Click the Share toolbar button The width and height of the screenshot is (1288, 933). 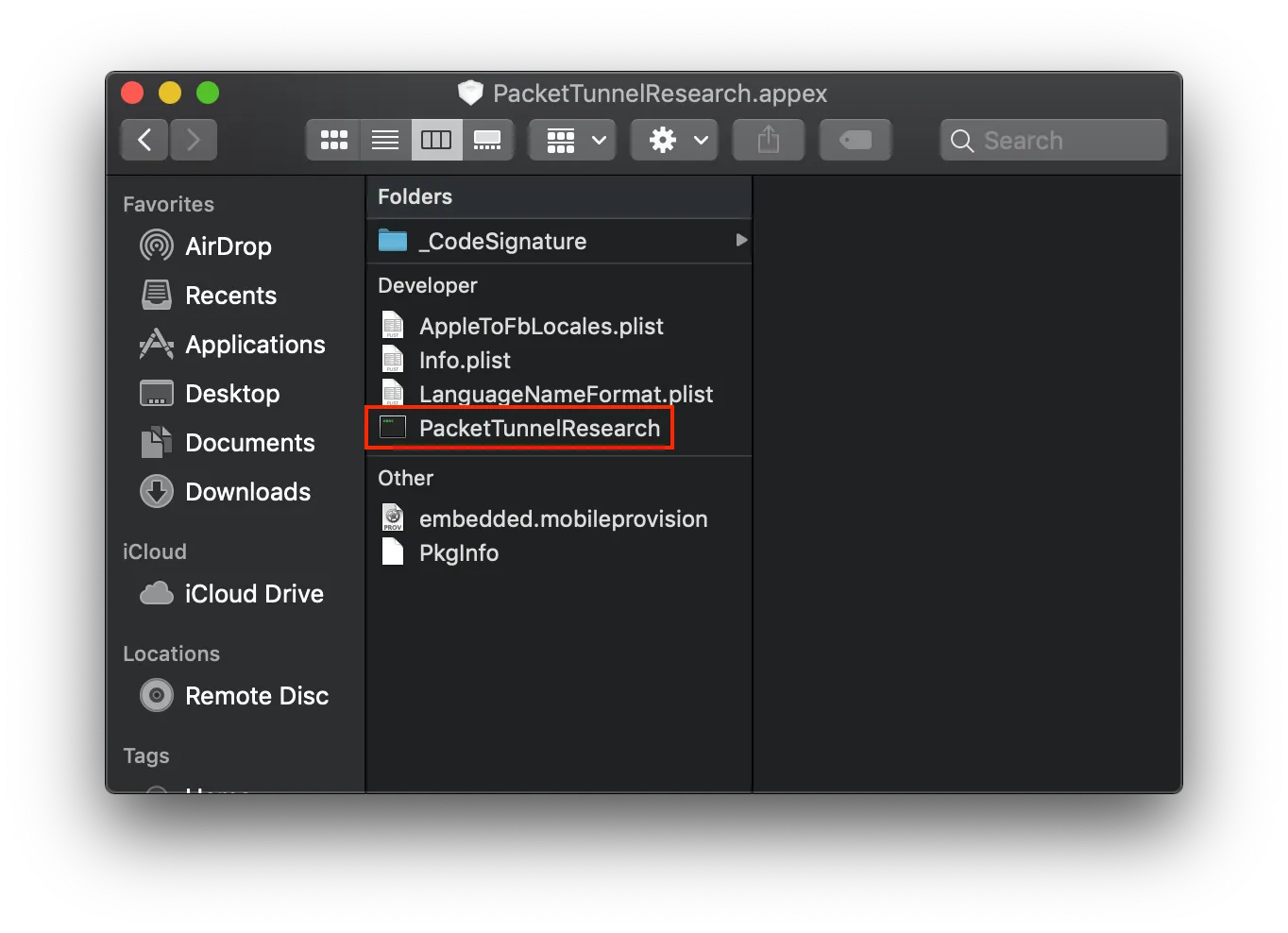pyautogui.click(x=769, y=140)
